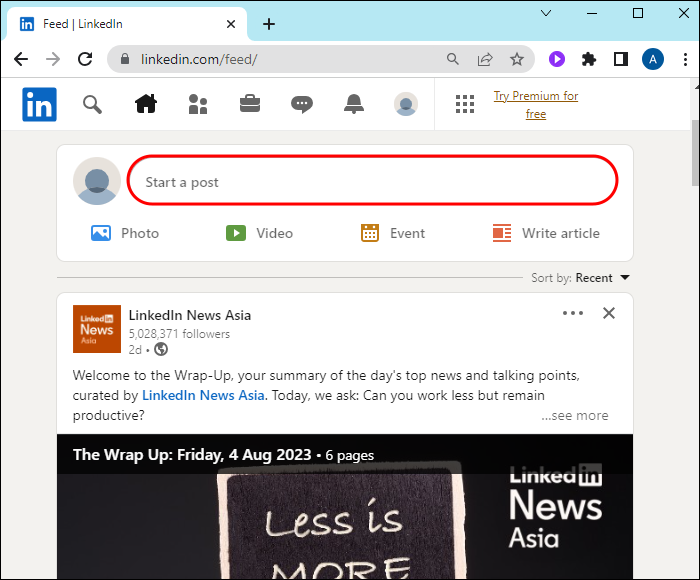The width and height of the screenshot is (700, 580).
Task: Click 5,028,371 followers text
Action: [179, 334]
